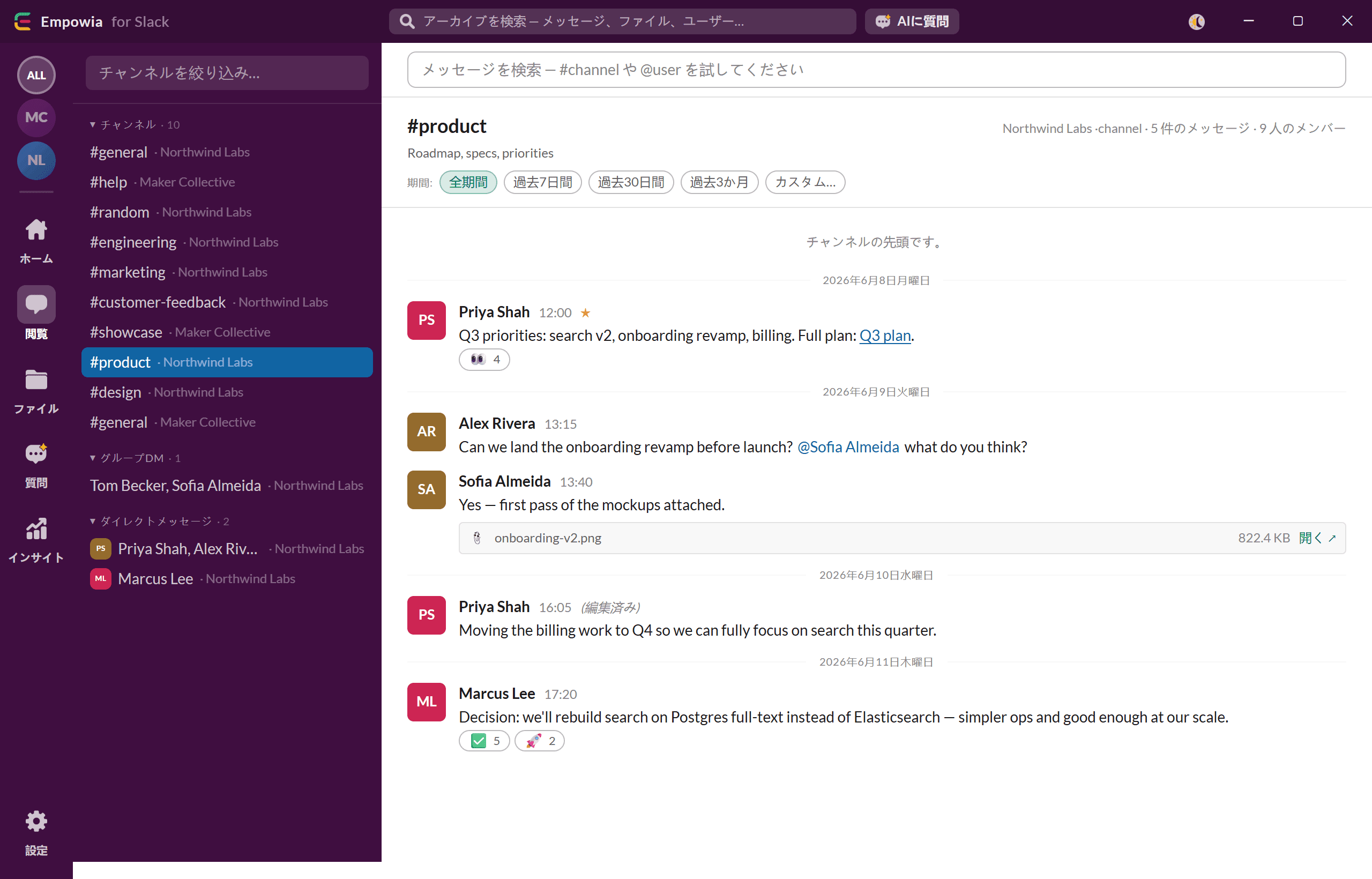Open the Files (ファイル) folder icon
1372x879 pixels.
point(36,379)
